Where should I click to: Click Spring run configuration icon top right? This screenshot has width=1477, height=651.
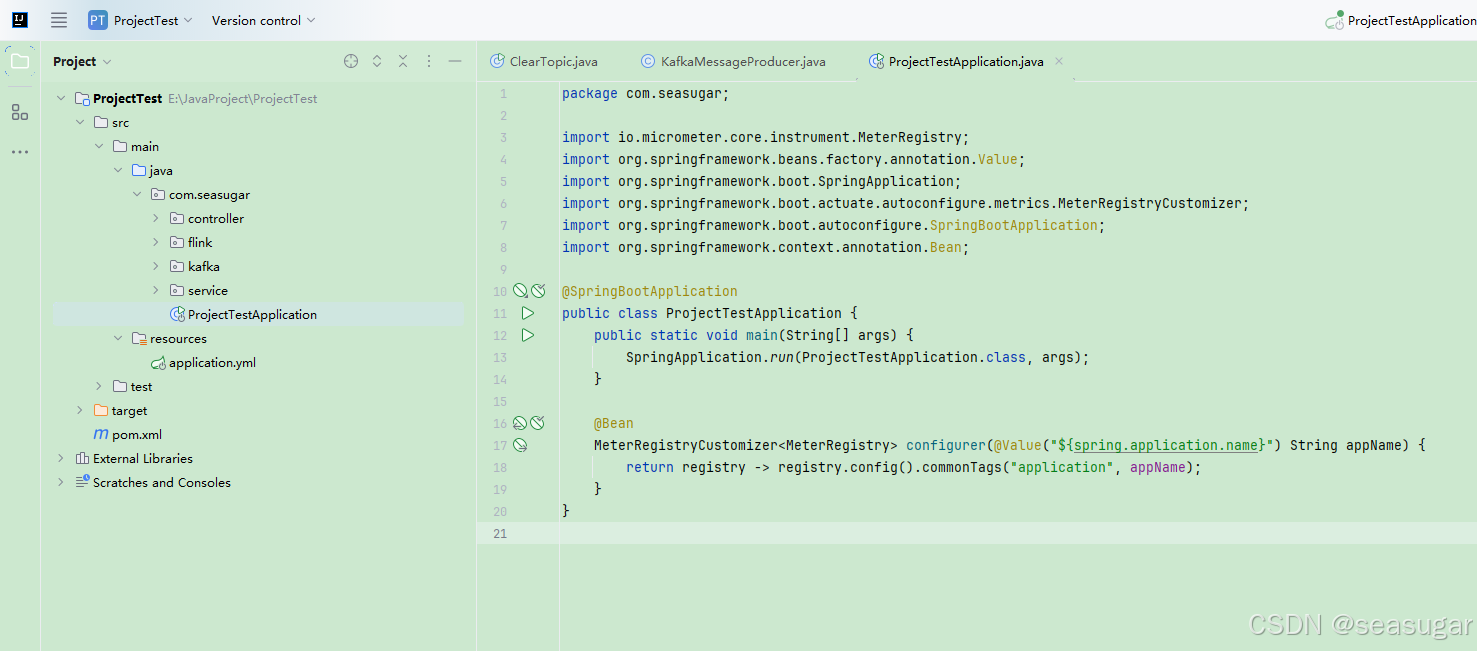coord(1334,20)
